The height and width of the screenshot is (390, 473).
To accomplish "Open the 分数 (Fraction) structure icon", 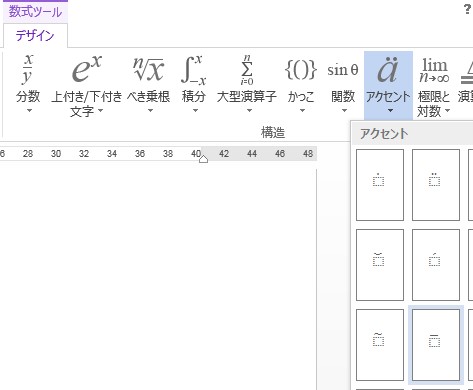I will pos(28,70).
